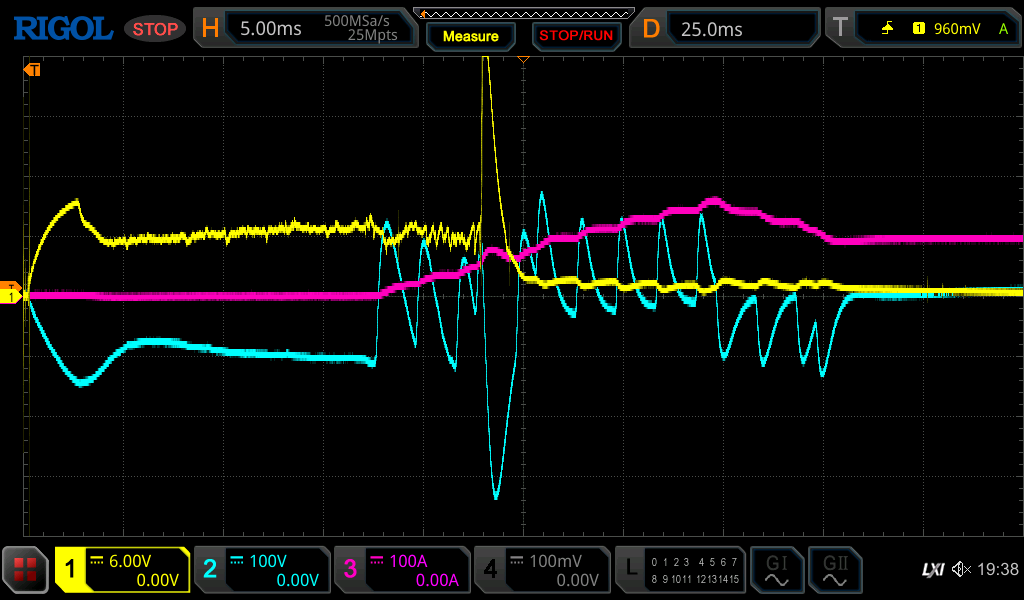
Task: Open trigger T 960mV settings
Action: 921,29
